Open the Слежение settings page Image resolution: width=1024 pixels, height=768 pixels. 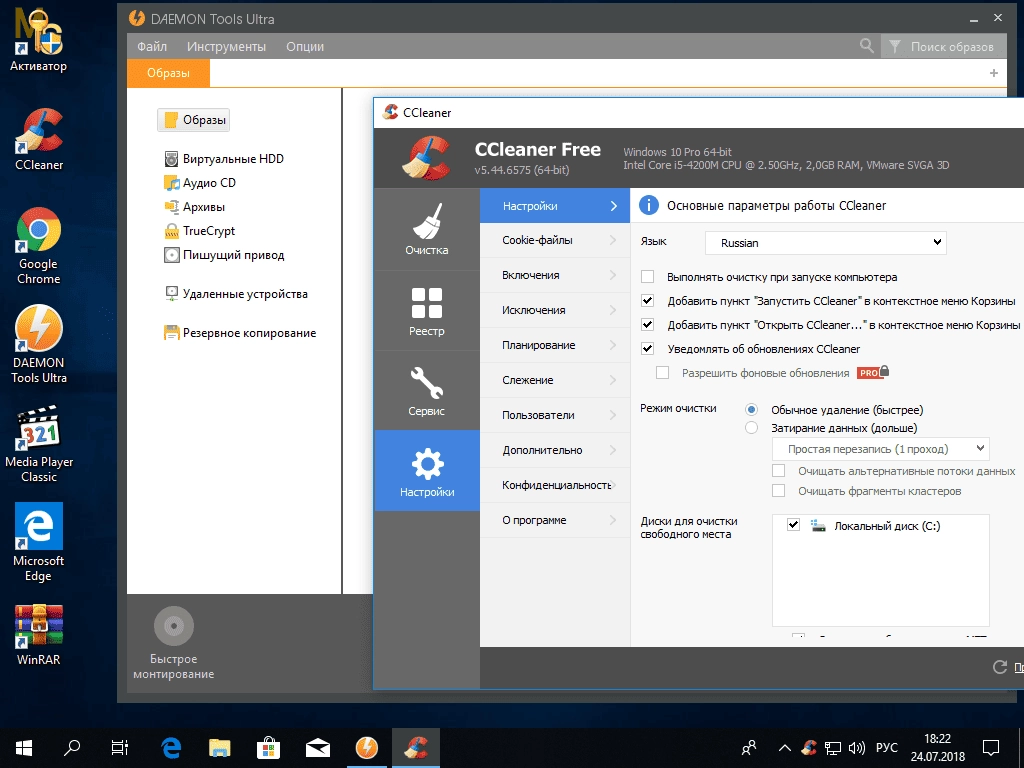(554, 380)
